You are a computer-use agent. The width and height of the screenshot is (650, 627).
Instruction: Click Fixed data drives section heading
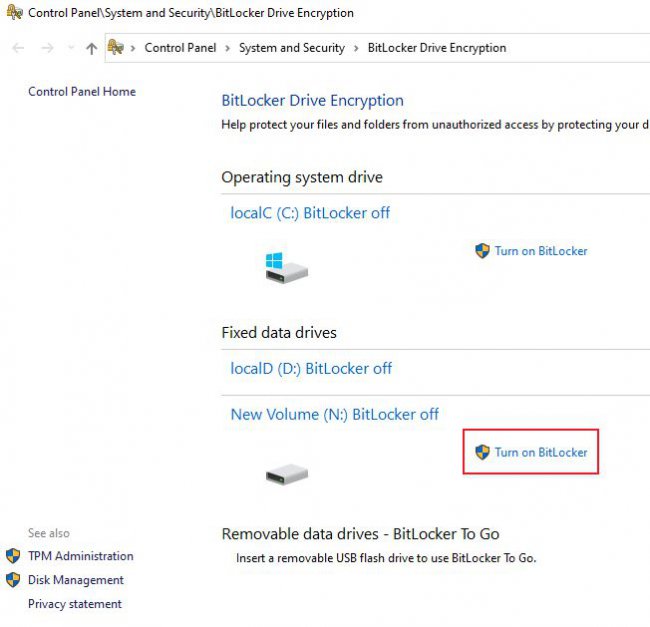tap(279, 333)
